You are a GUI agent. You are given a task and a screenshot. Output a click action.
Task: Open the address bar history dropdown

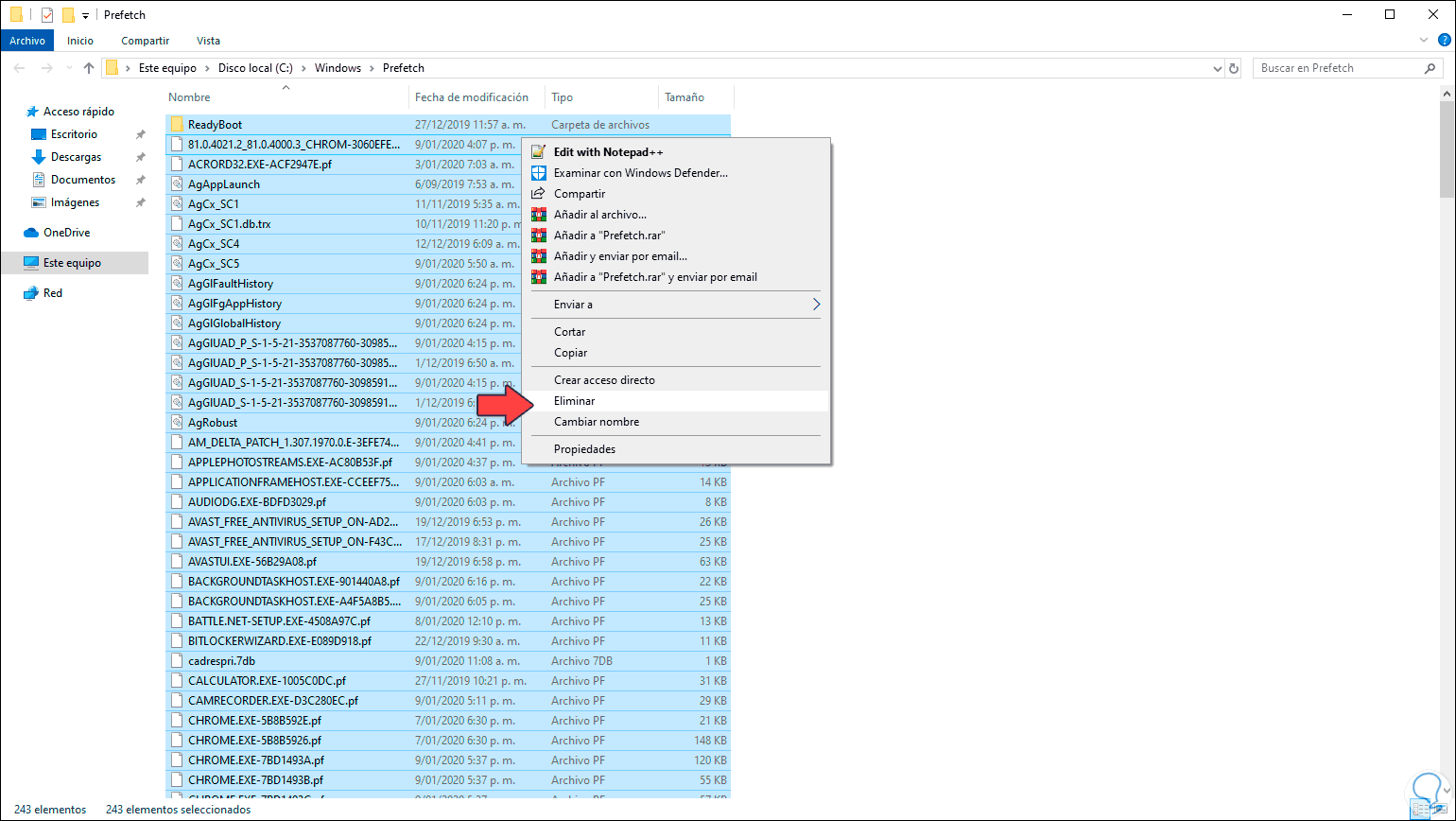click(x=1217, y=68)
